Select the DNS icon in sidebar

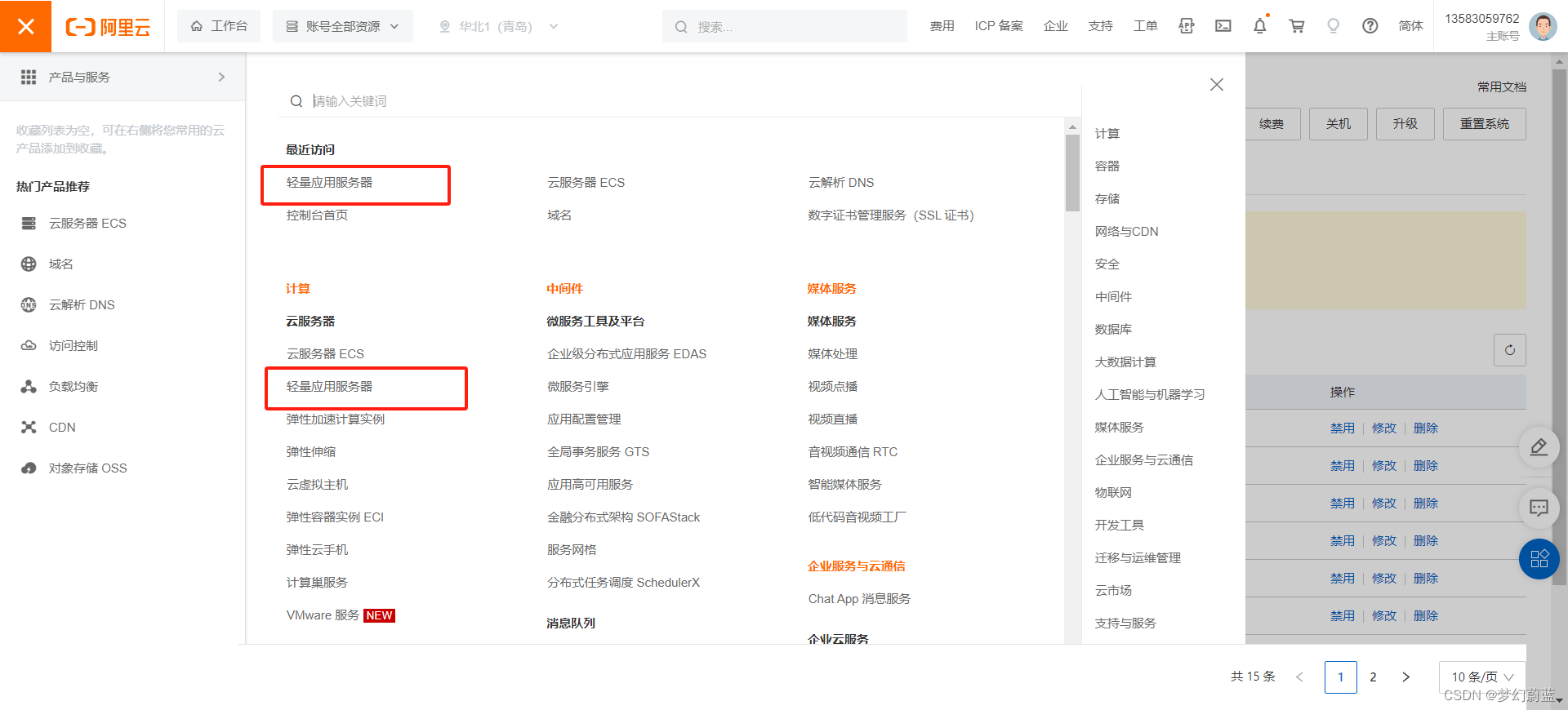pyautogui.click(x=29, y=304)
